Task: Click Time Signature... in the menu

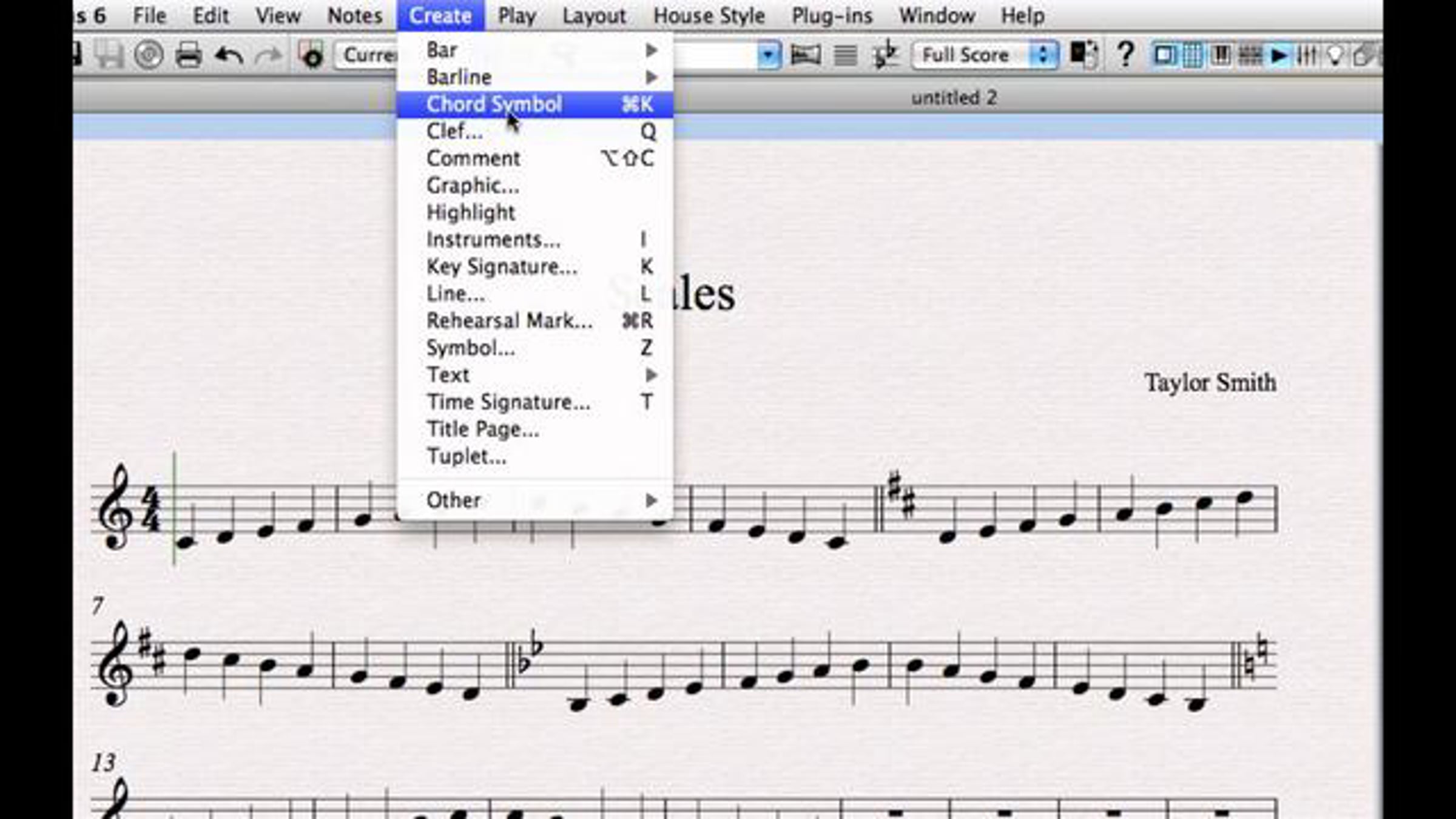Action: [x=508, y=402]
